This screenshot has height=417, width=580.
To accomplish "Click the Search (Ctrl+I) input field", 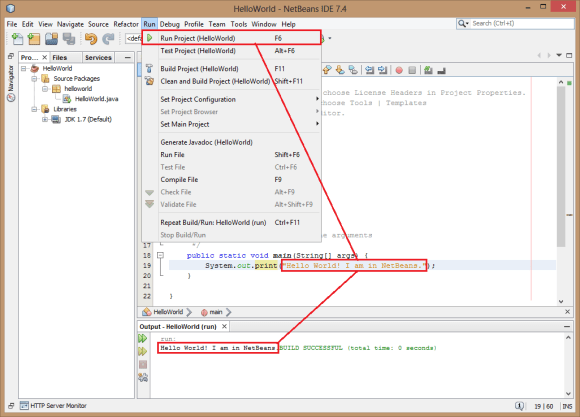I will (522, 24).
